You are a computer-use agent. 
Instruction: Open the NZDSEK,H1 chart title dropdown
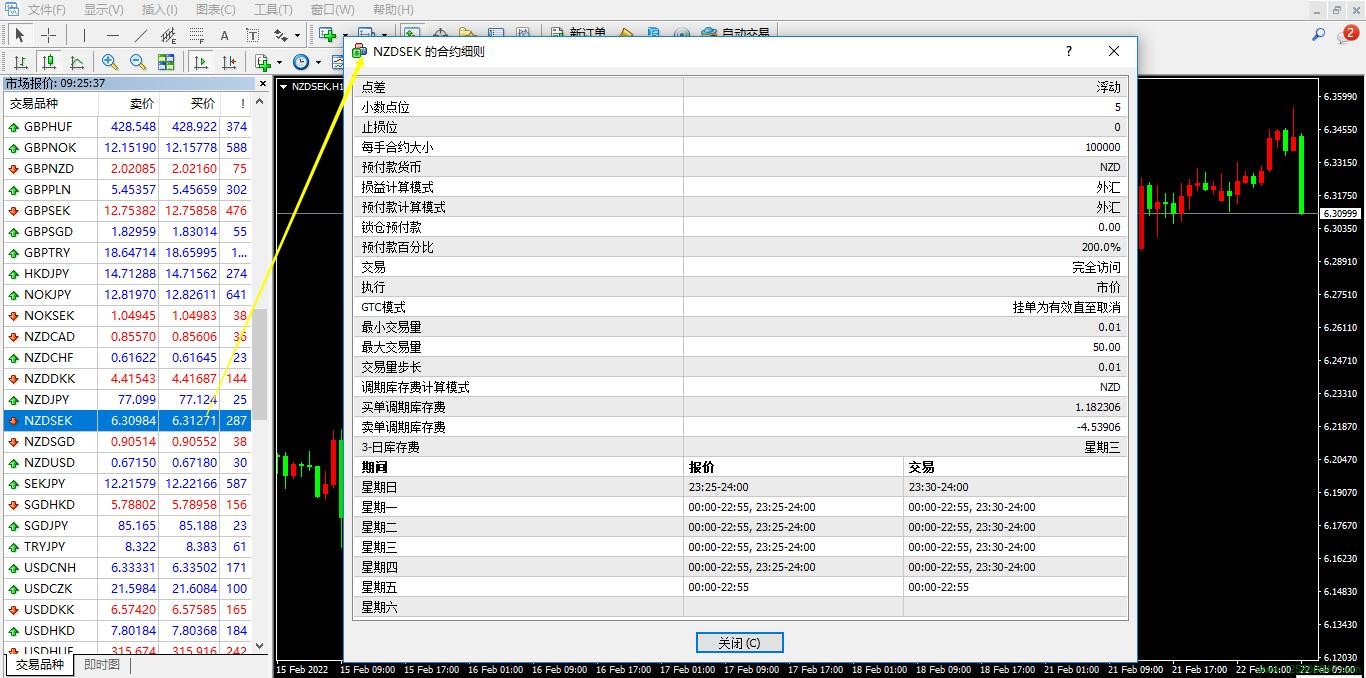pyautogui.click(x=284, y=87)
